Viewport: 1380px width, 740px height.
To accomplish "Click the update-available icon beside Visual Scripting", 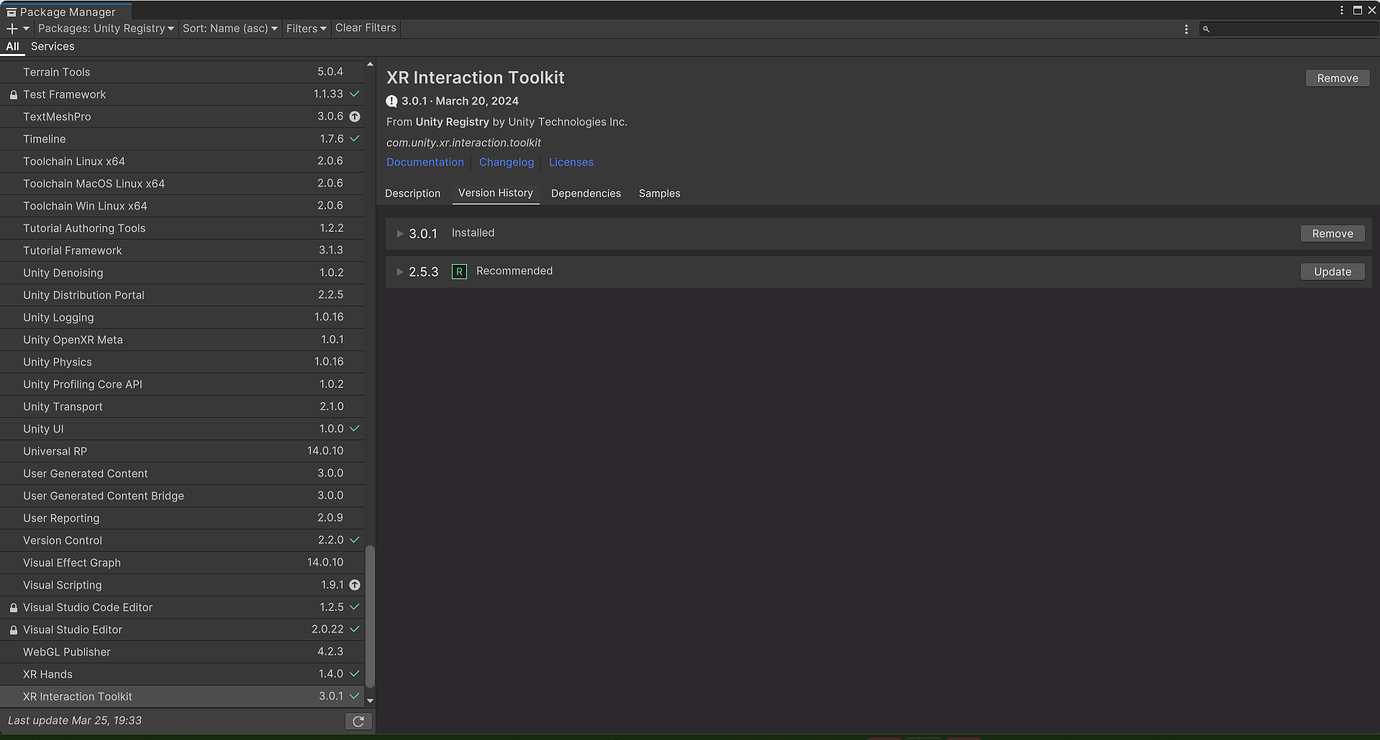I will 354,584.
